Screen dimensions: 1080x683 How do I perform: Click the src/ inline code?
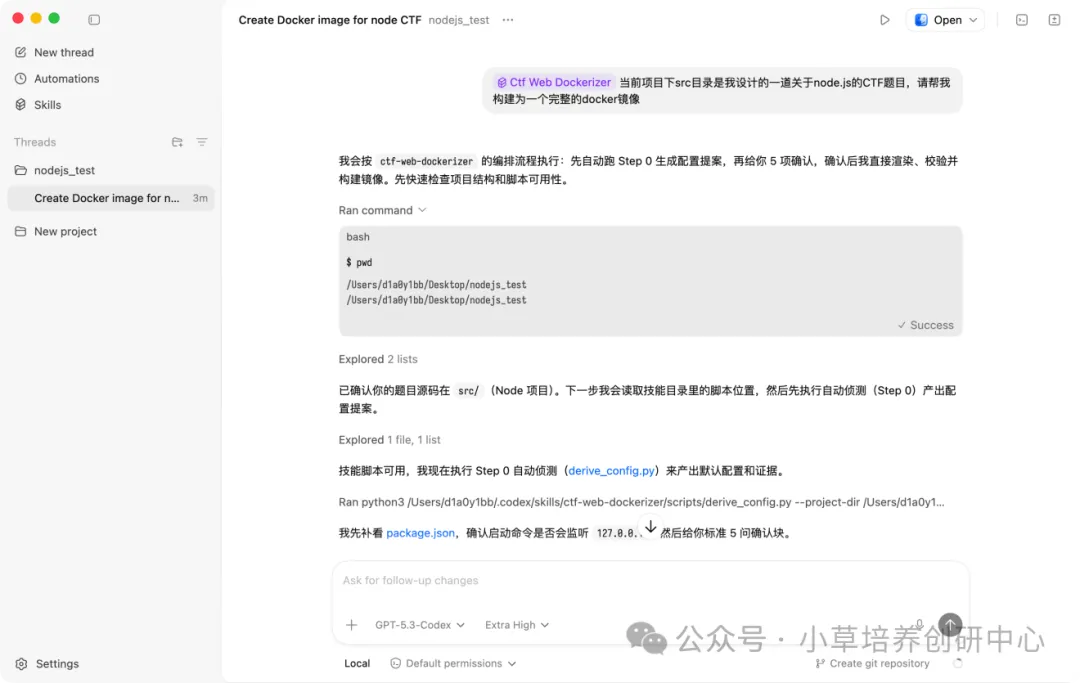click(468, 391)
